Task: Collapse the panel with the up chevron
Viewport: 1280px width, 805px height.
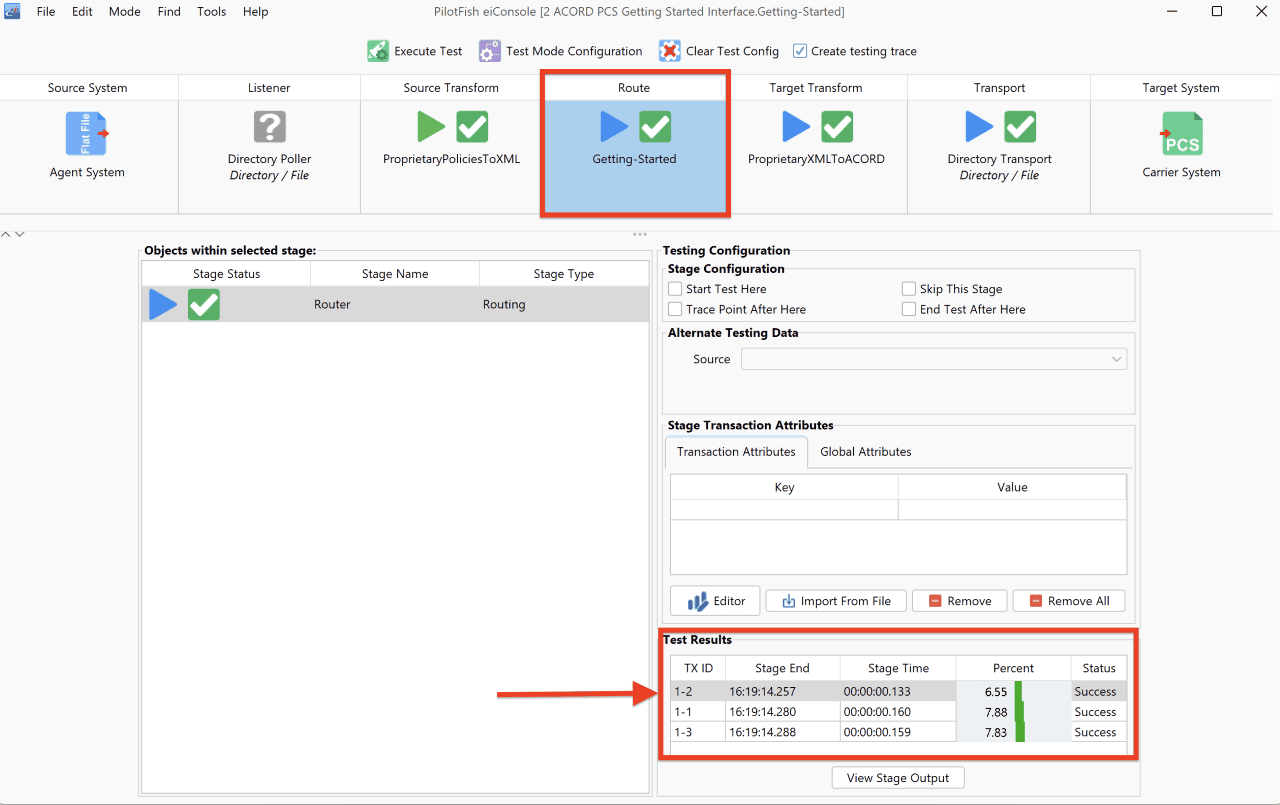Action: tap(6, 234)
